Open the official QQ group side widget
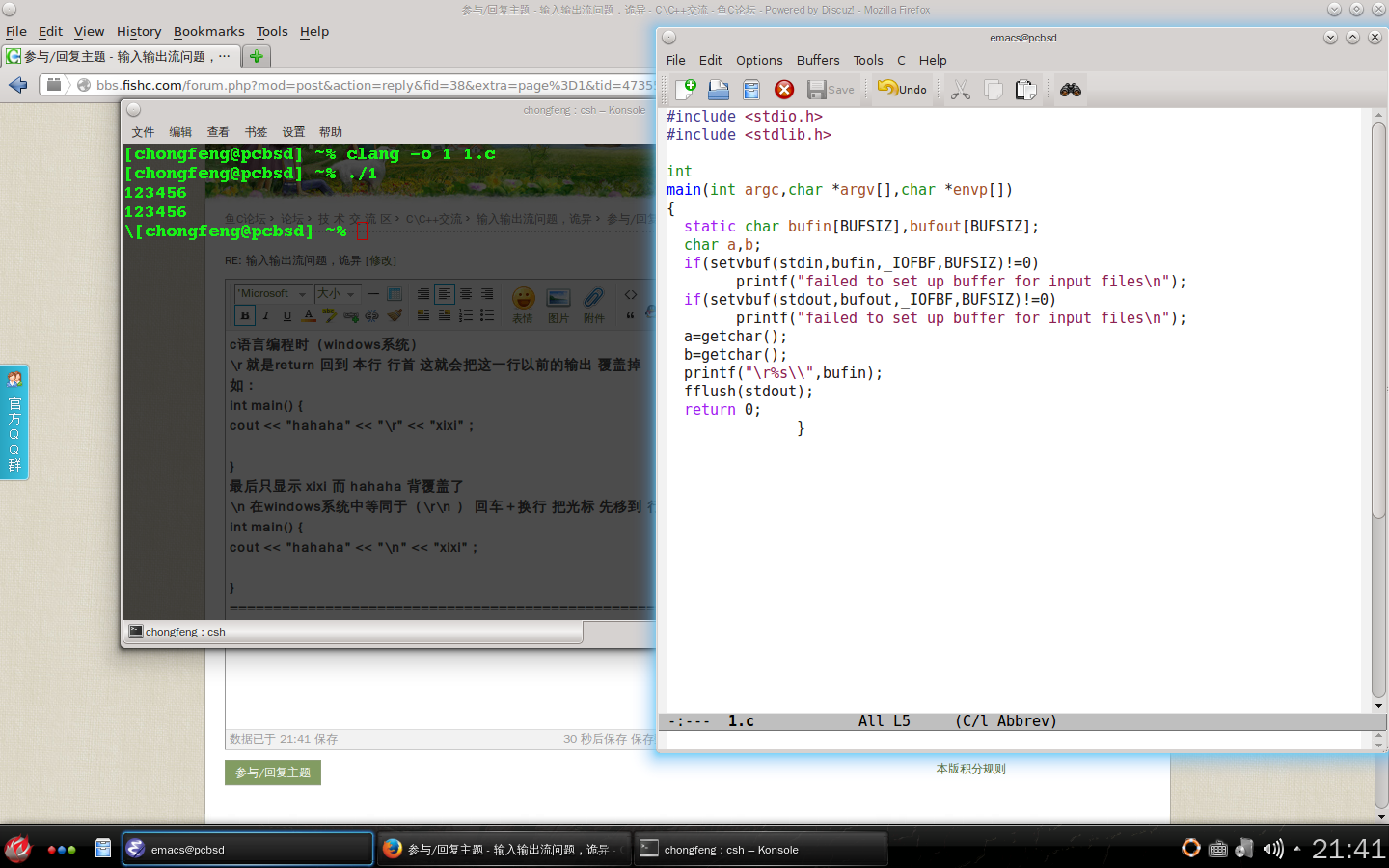Viewport: 1389px width, 868px height. (14, 422)
